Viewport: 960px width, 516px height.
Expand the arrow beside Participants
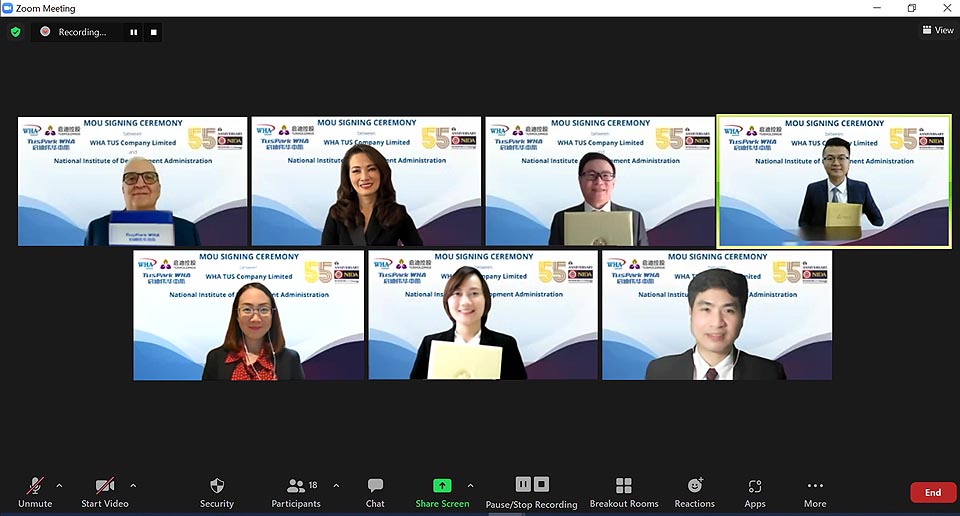(336, 486)
